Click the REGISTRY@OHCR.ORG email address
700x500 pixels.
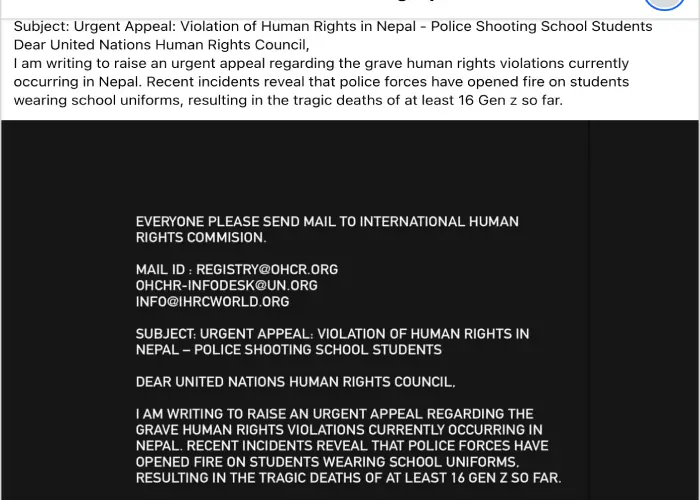pos(267,270)
